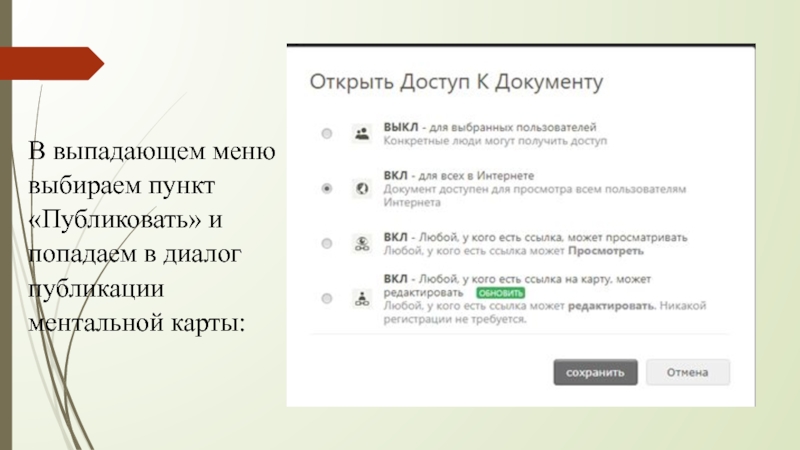Click the globe icon for Internet access

coord(362,189)
